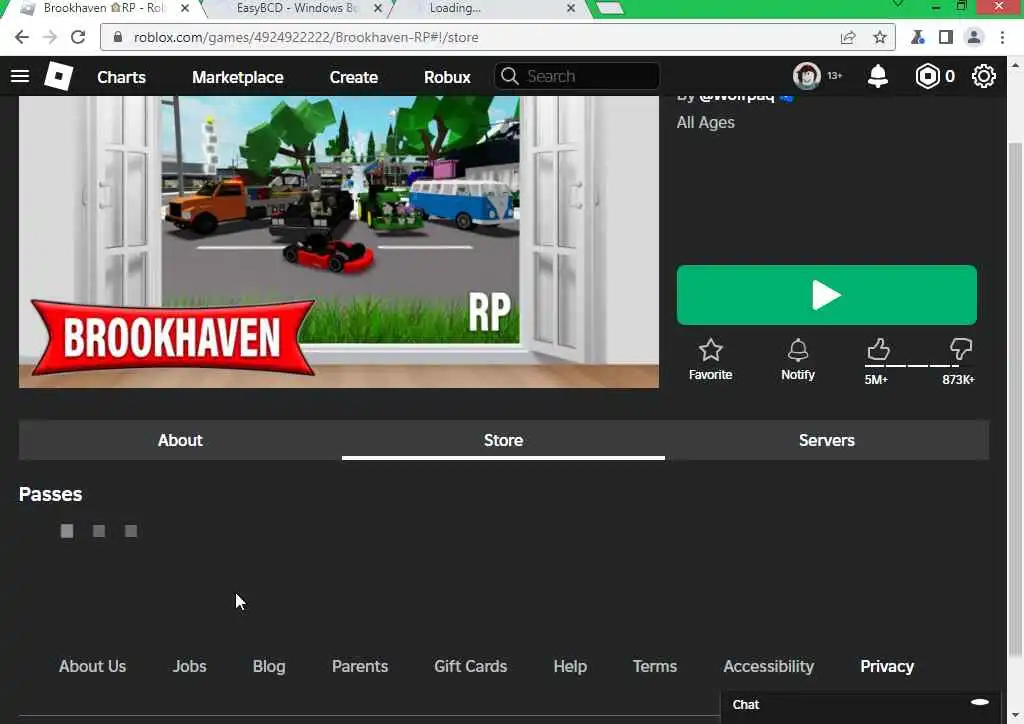Dislike the game with thumbs down

[961, 349]
